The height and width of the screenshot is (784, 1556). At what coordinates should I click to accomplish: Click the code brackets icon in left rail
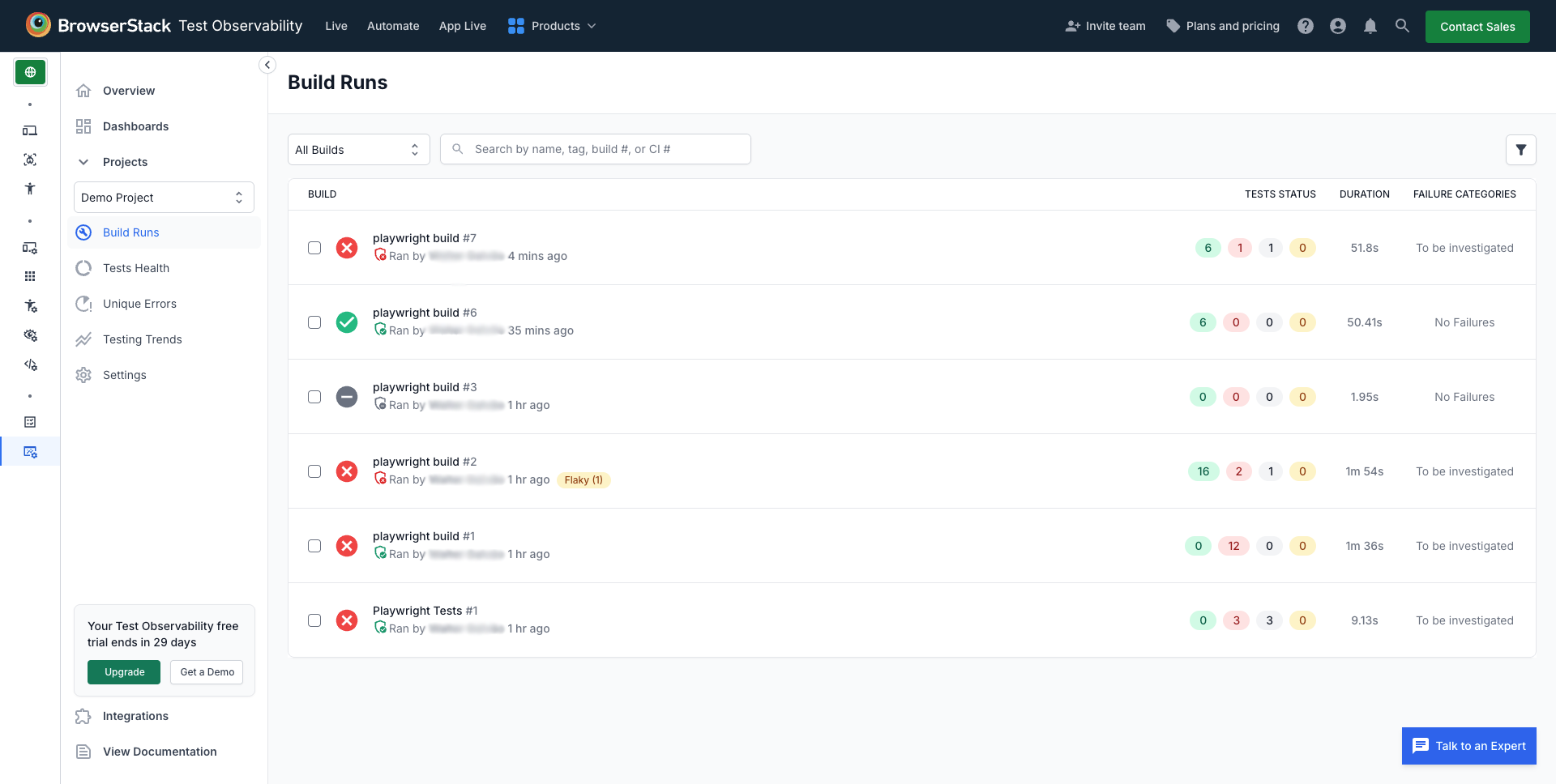click(x=30, y=364)
